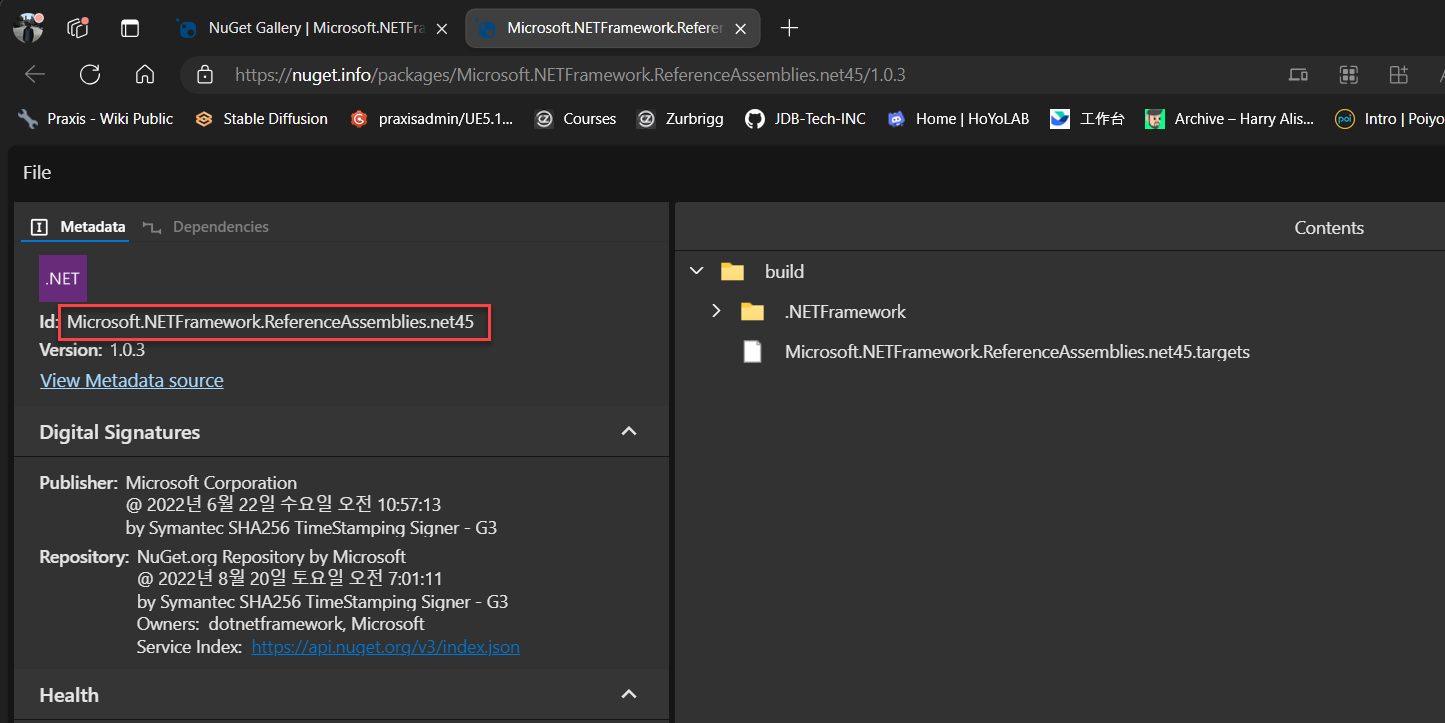
Task: Click the Contents panel header
Action: [1329, 228]
